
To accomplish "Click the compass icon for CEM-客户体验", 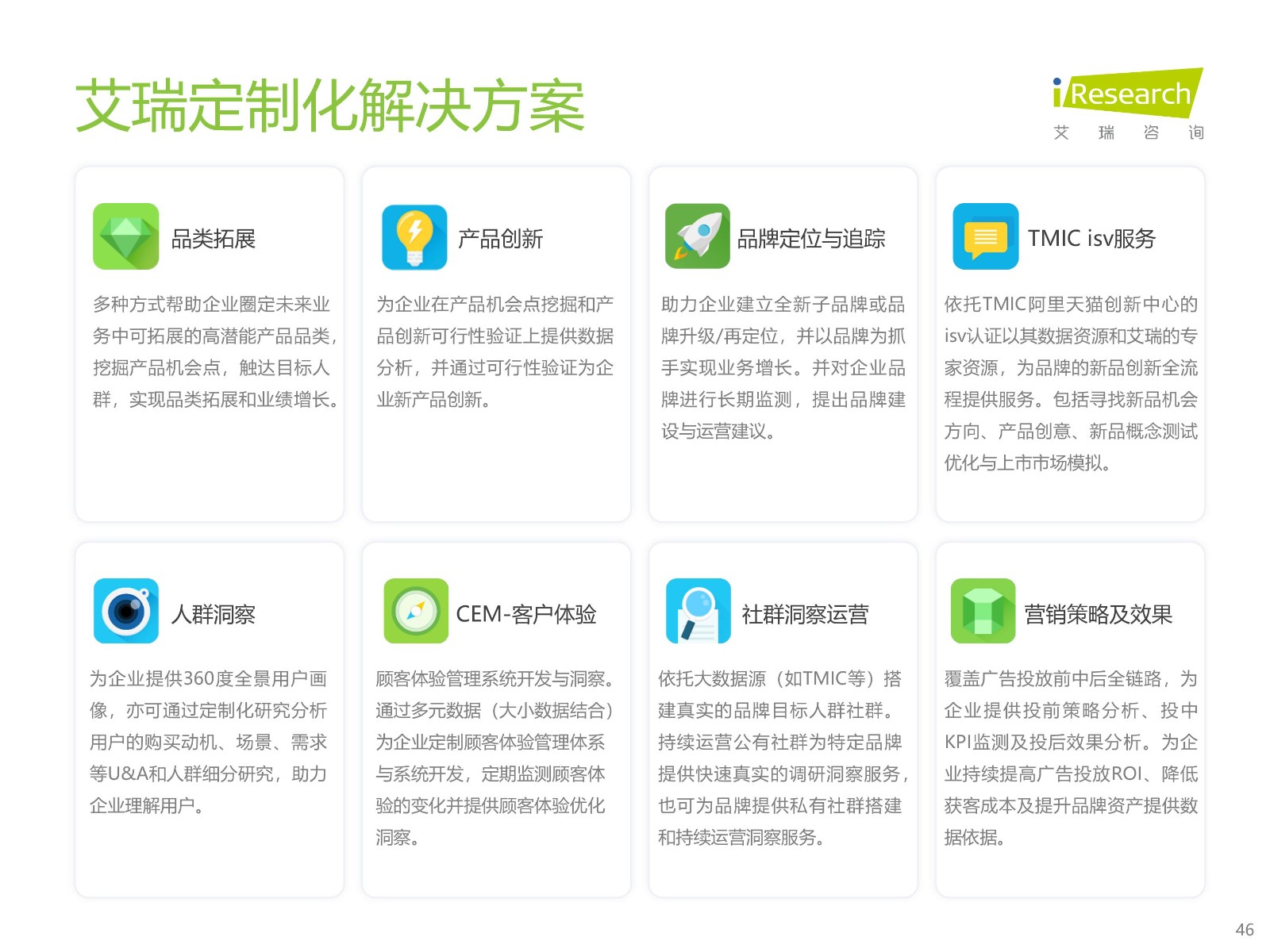I will click(416, 611).
